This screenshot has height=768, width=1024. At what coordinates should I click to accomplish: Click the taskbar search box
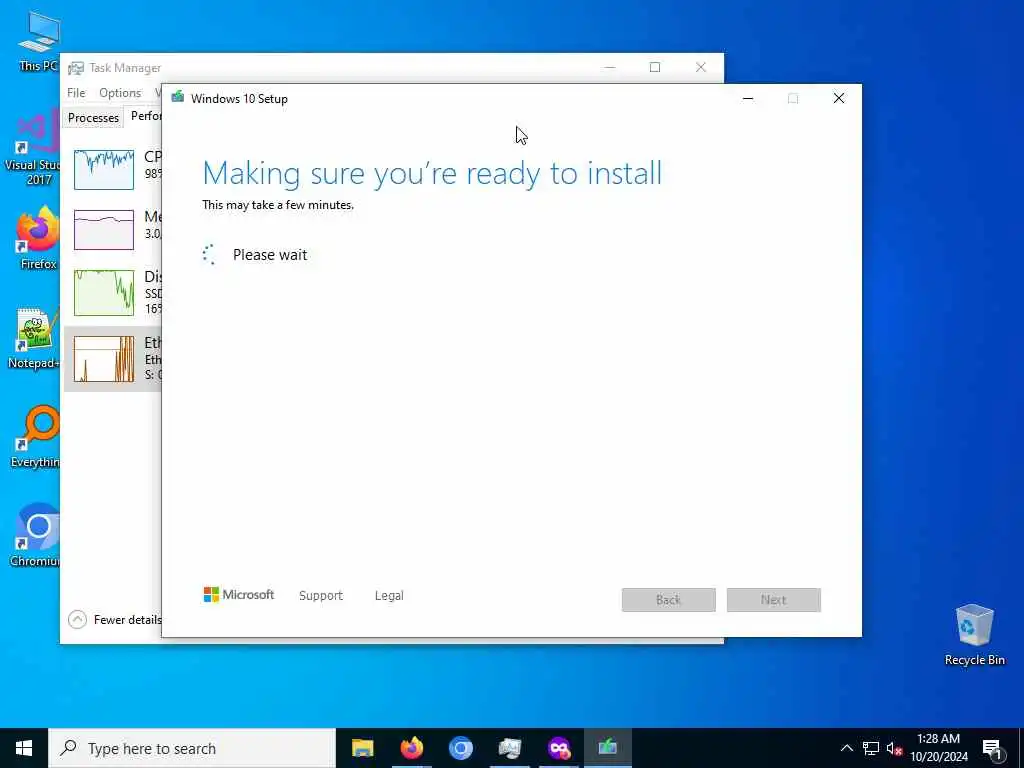[x=192, y=748]
